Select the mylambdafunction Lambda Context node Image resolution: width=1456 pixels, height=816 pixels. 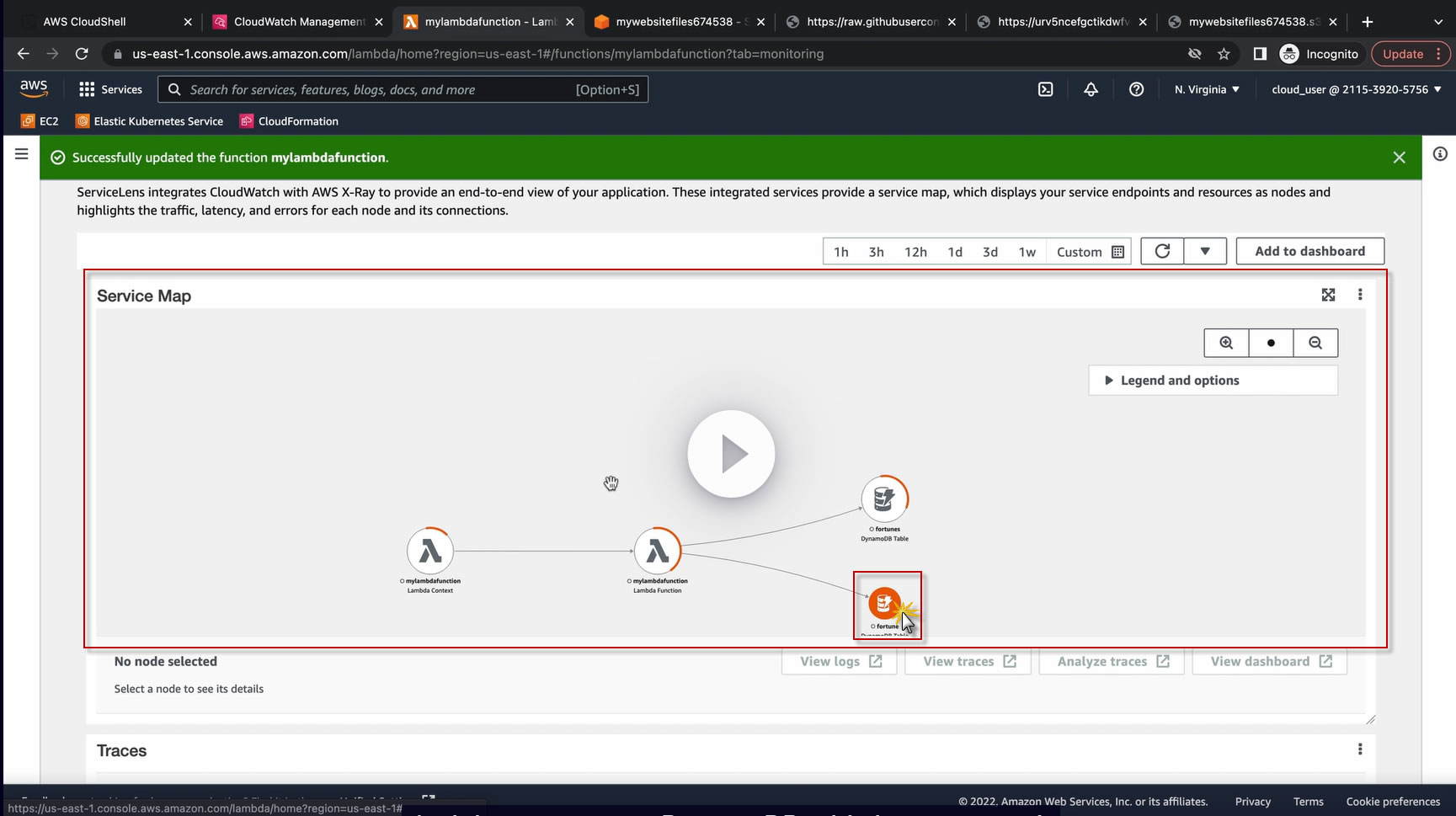point(430,552)
